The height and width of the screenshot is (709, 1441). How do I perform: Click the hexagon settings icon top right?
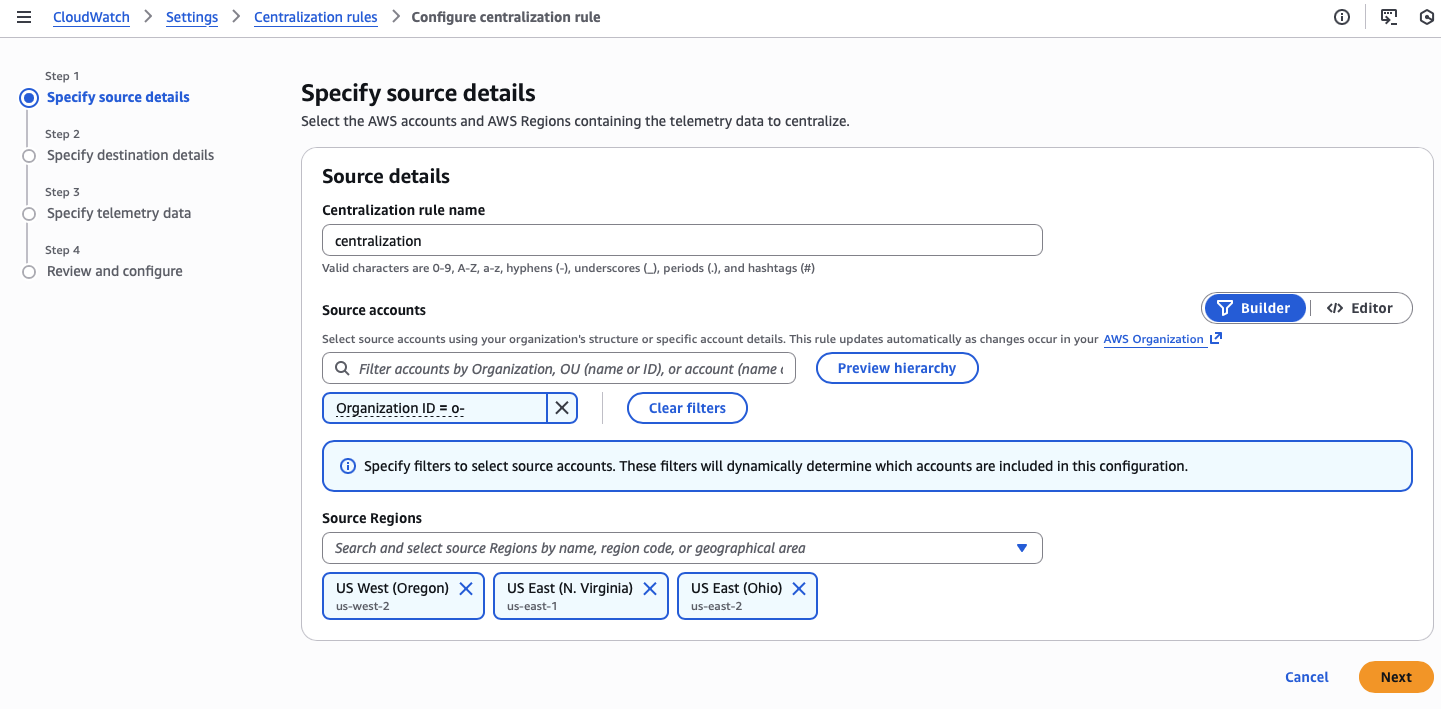pyautogui.click(x=1427, y=17)
